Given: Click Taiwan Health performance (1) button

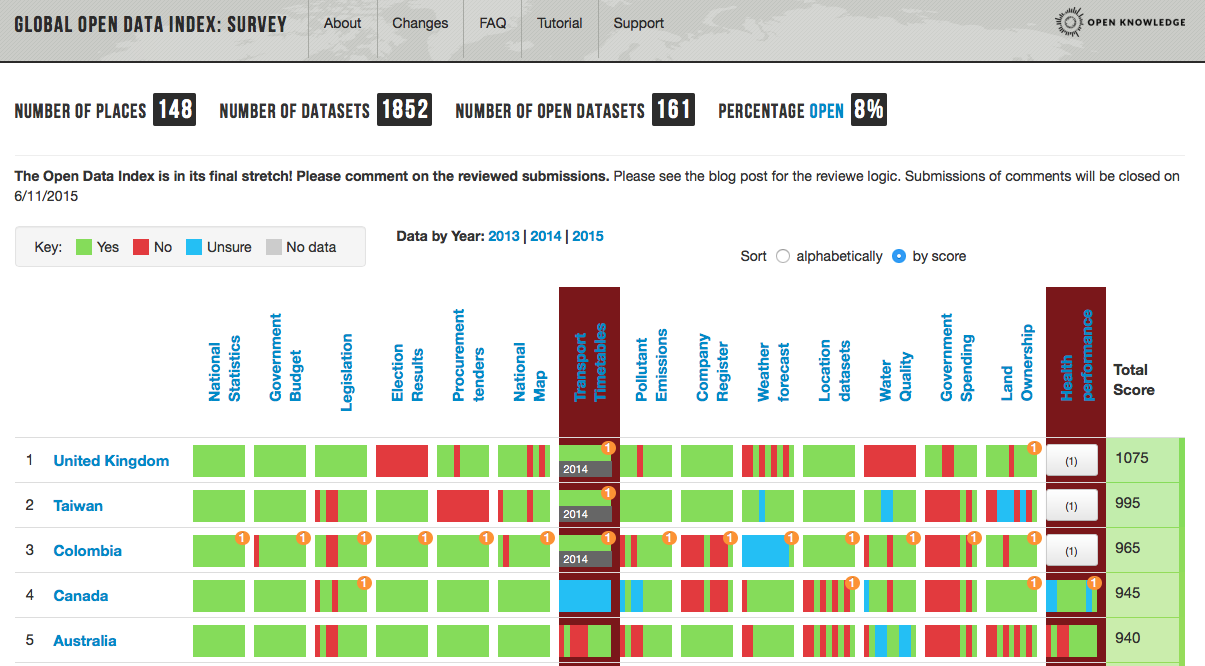Looking at the screenshot, I should tap(1072, 506).
